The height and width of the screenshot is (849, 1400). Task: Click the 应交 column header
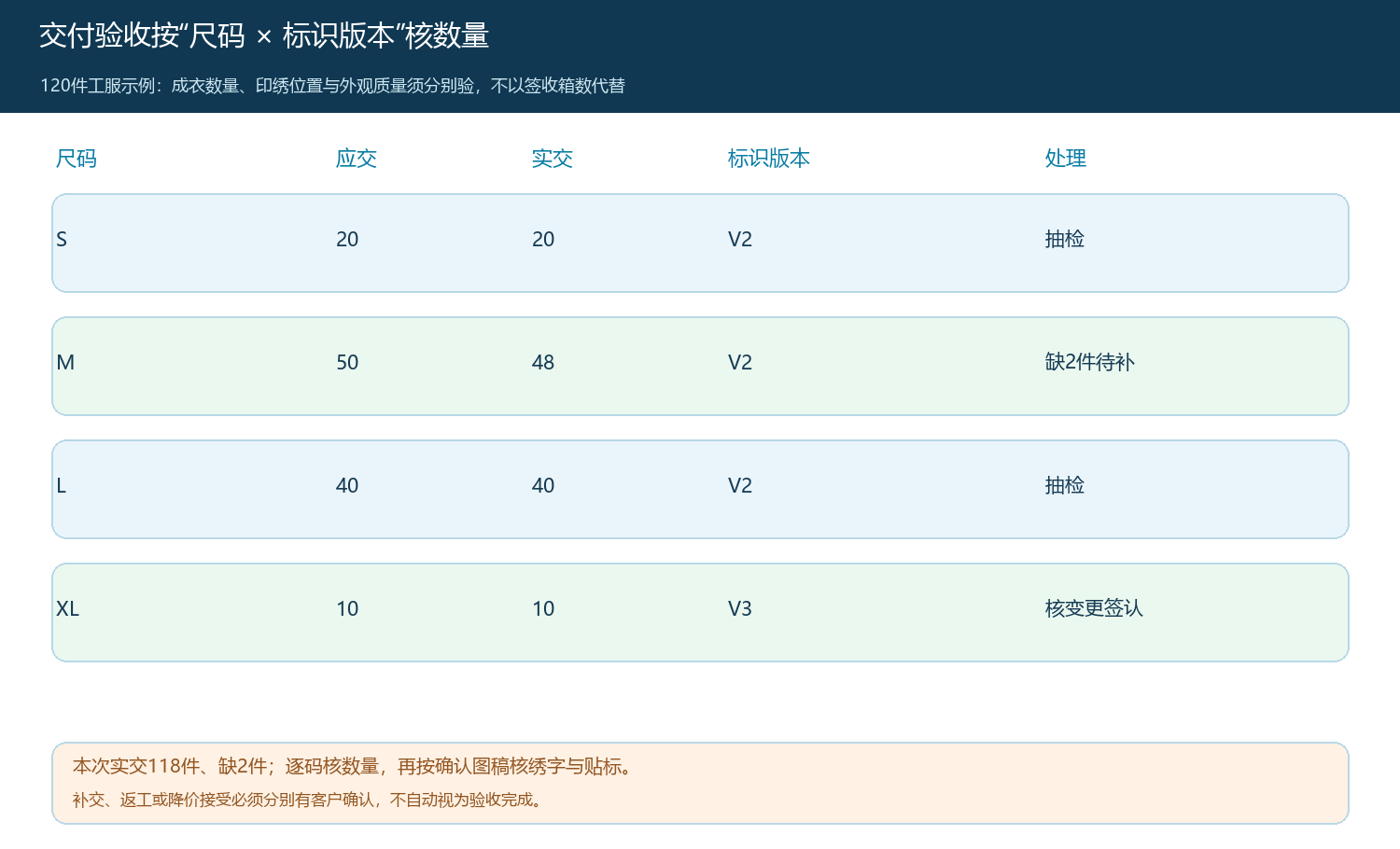click(357, 159)
